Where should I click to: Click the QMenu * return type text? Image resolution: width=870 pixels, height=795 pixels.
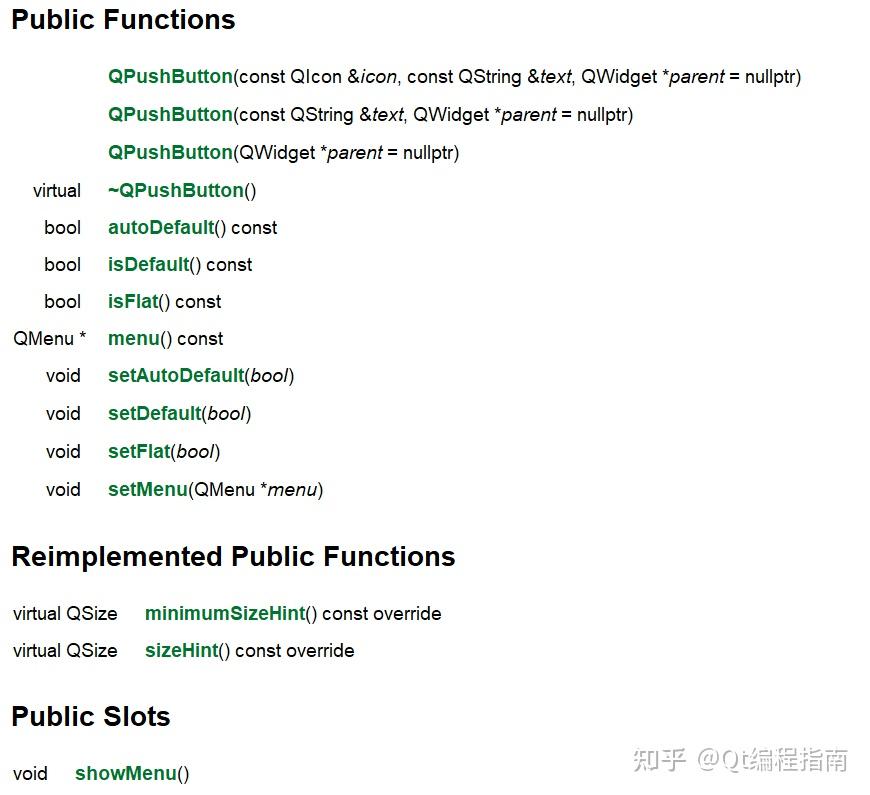49,338
